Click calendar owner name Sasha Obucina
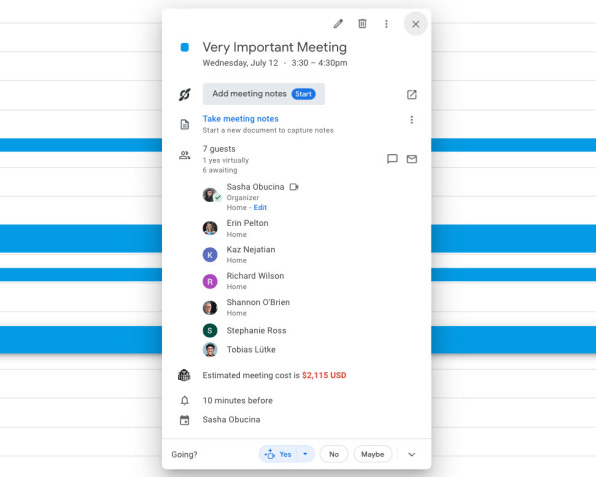 [x=231, y=420]
